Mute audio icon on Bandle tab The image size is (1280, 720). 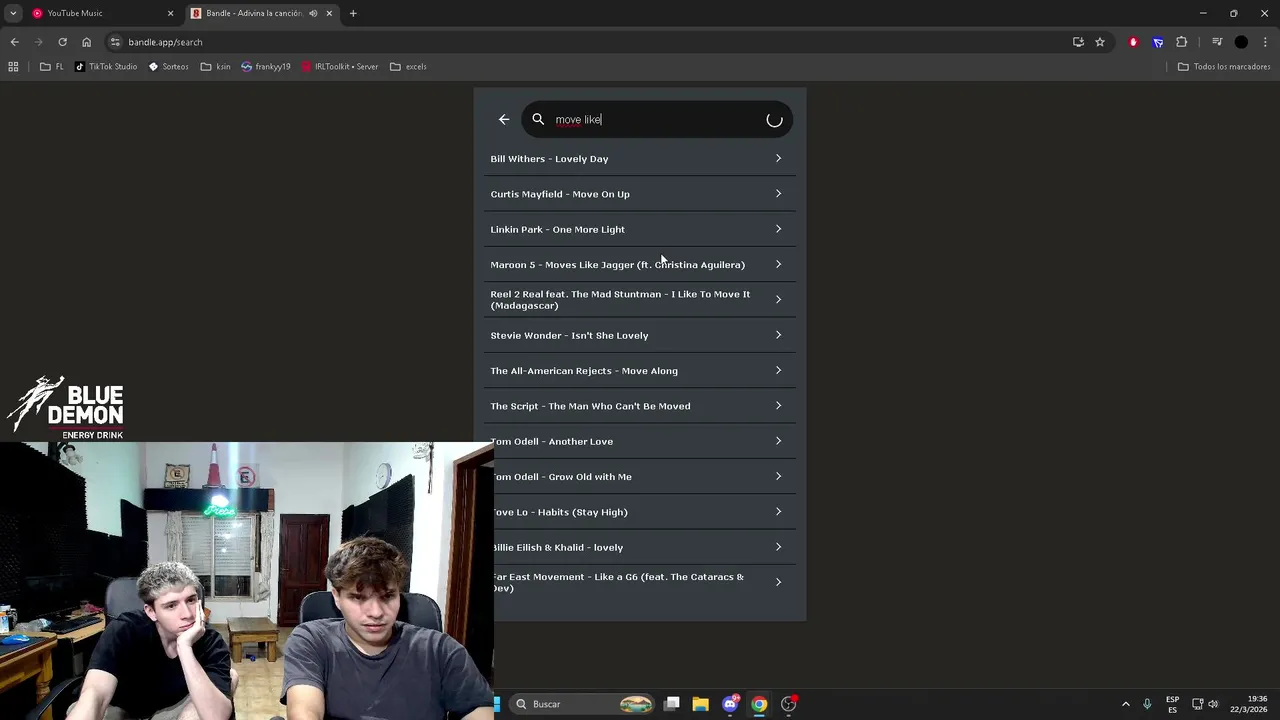(x=313, y=13)
